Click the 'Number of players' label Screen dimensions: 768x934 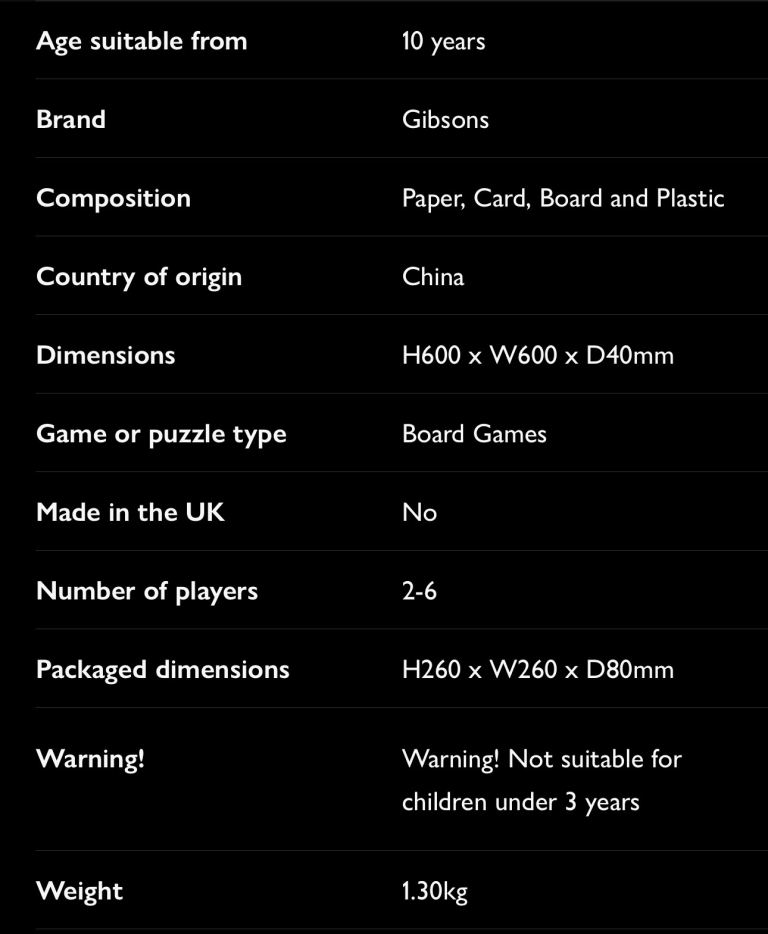pos(147,591)
